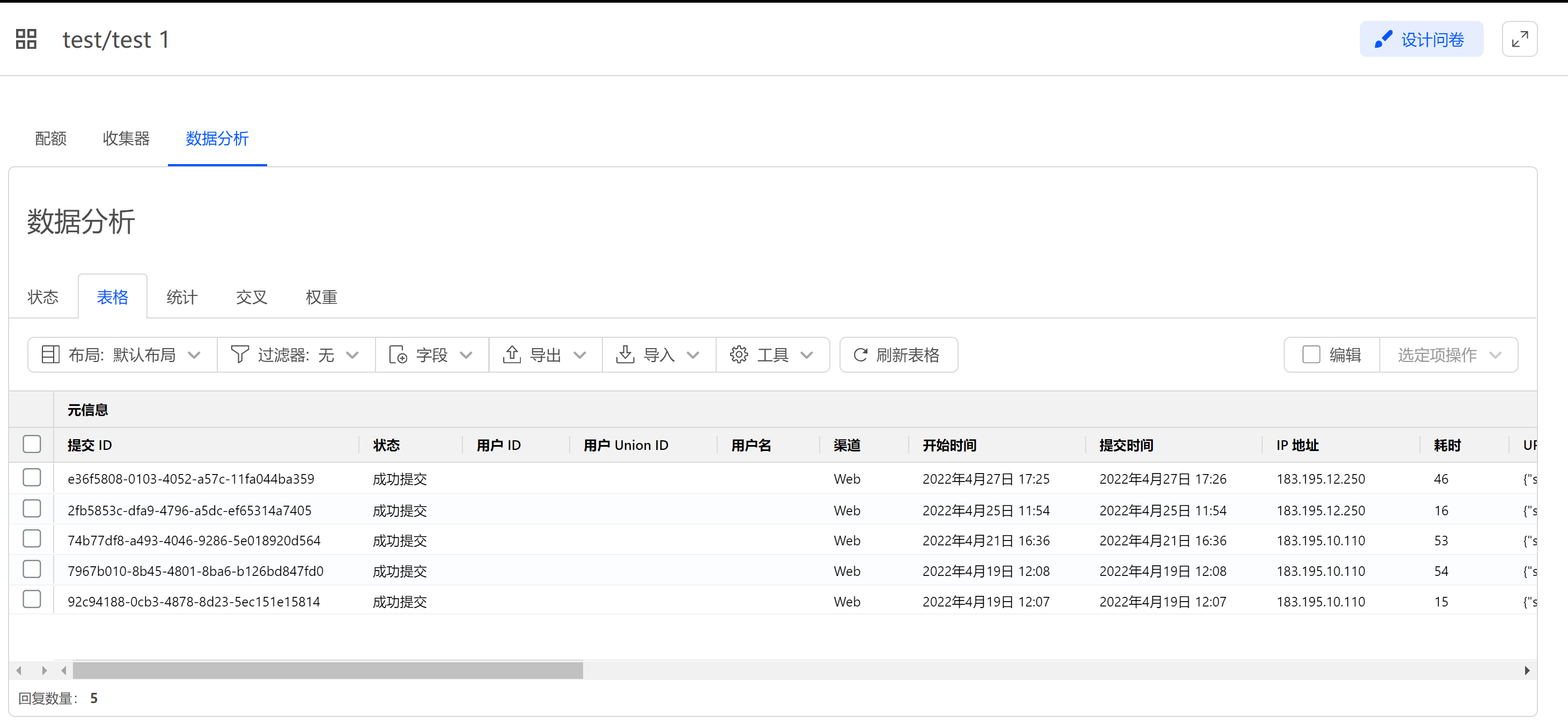Enable the 编辑 edit checkbox
Screen dimensions: 1568x725
click(1311, 354)
